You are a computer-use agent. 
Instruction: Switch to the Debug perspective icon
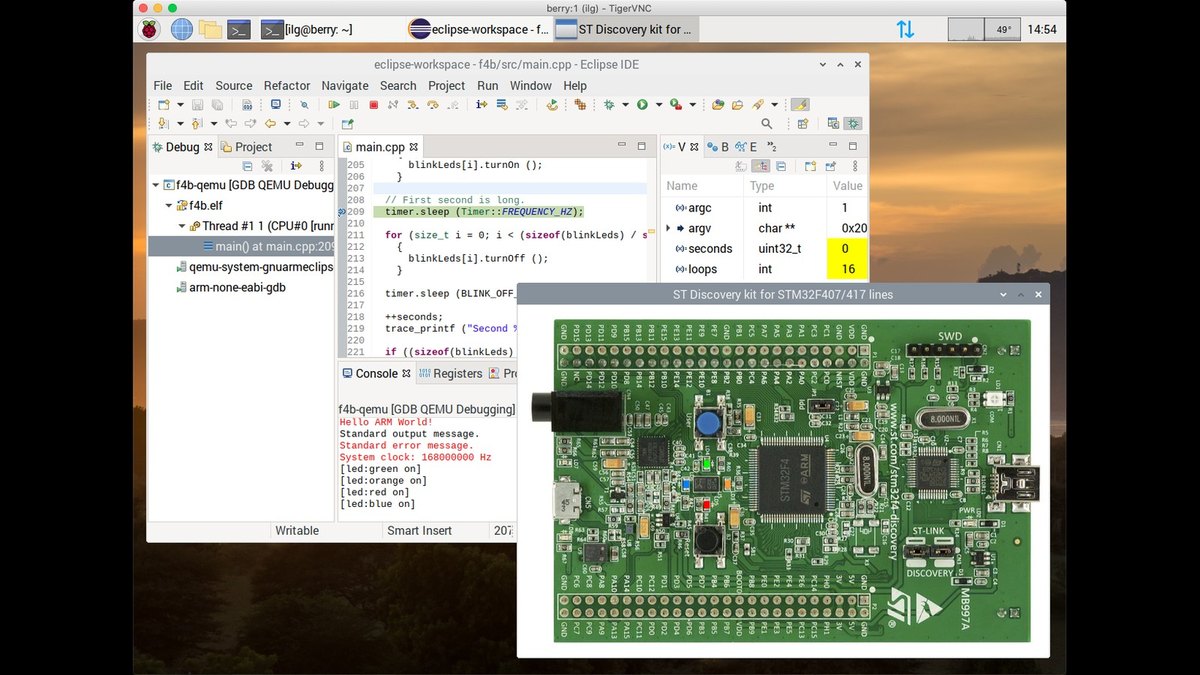[852, 124]
